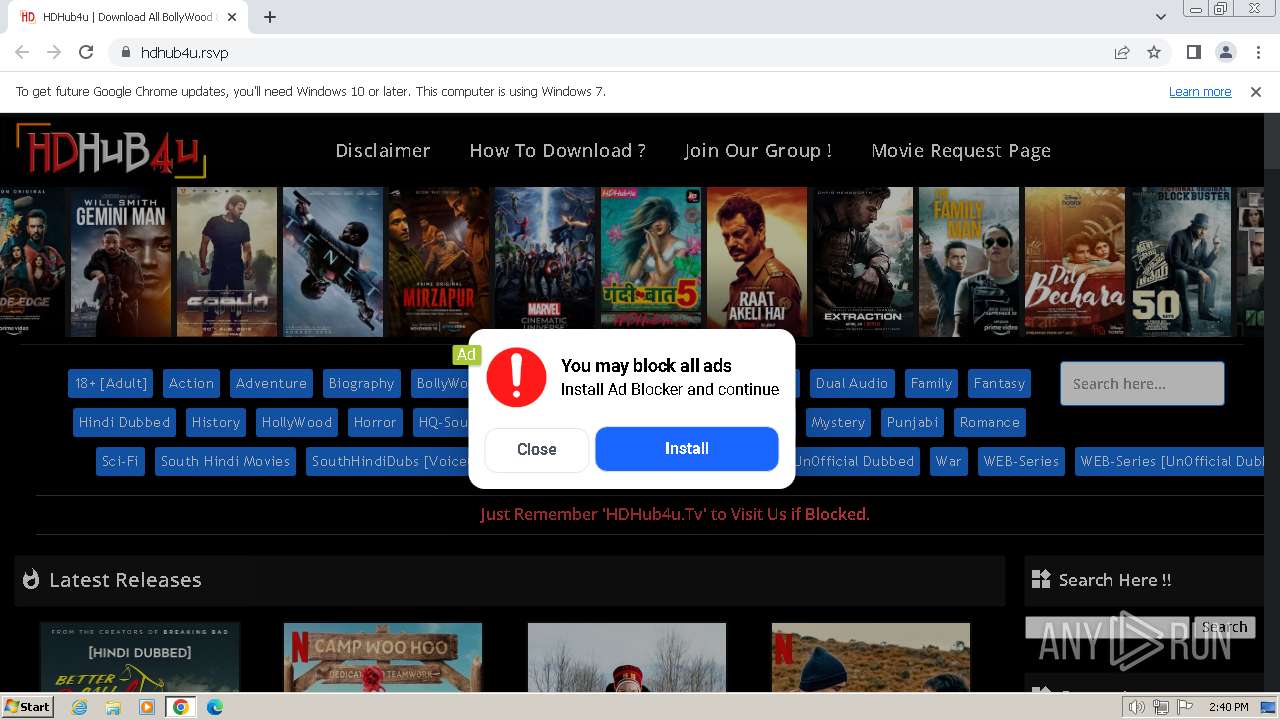Select the Action category tag
This screenshot has width=1280, height=720.
click(191, 383)
